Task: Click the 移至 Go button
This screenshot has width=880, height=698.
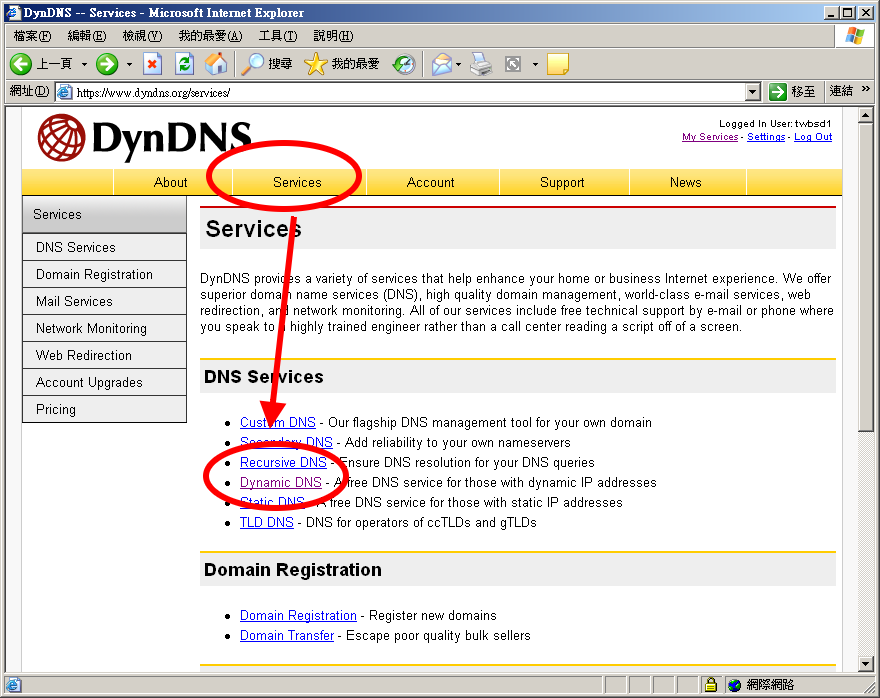Action: (x=793, y=92)
